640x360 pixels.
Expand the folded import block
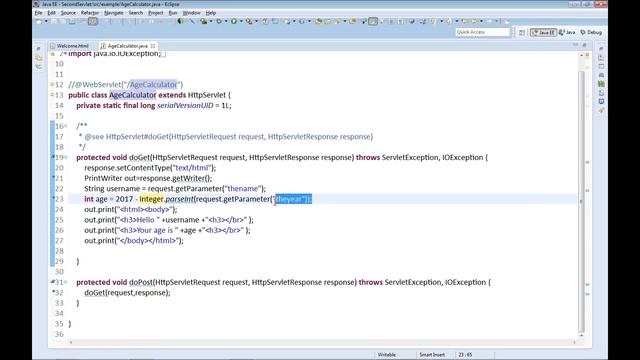coord(65,53)
